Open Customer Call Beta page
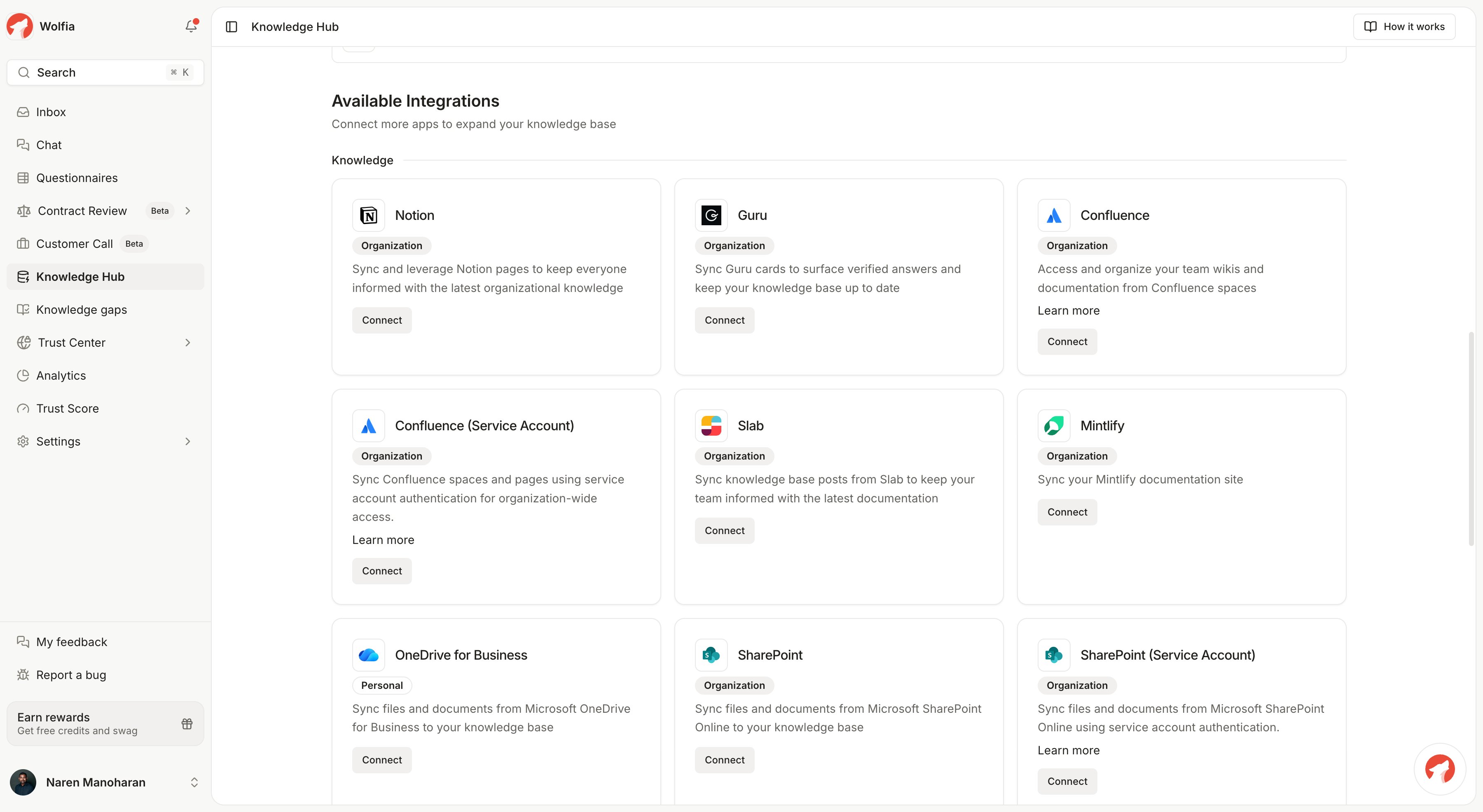This screenshot has width=1483, height=812. (x=105, y=244)
